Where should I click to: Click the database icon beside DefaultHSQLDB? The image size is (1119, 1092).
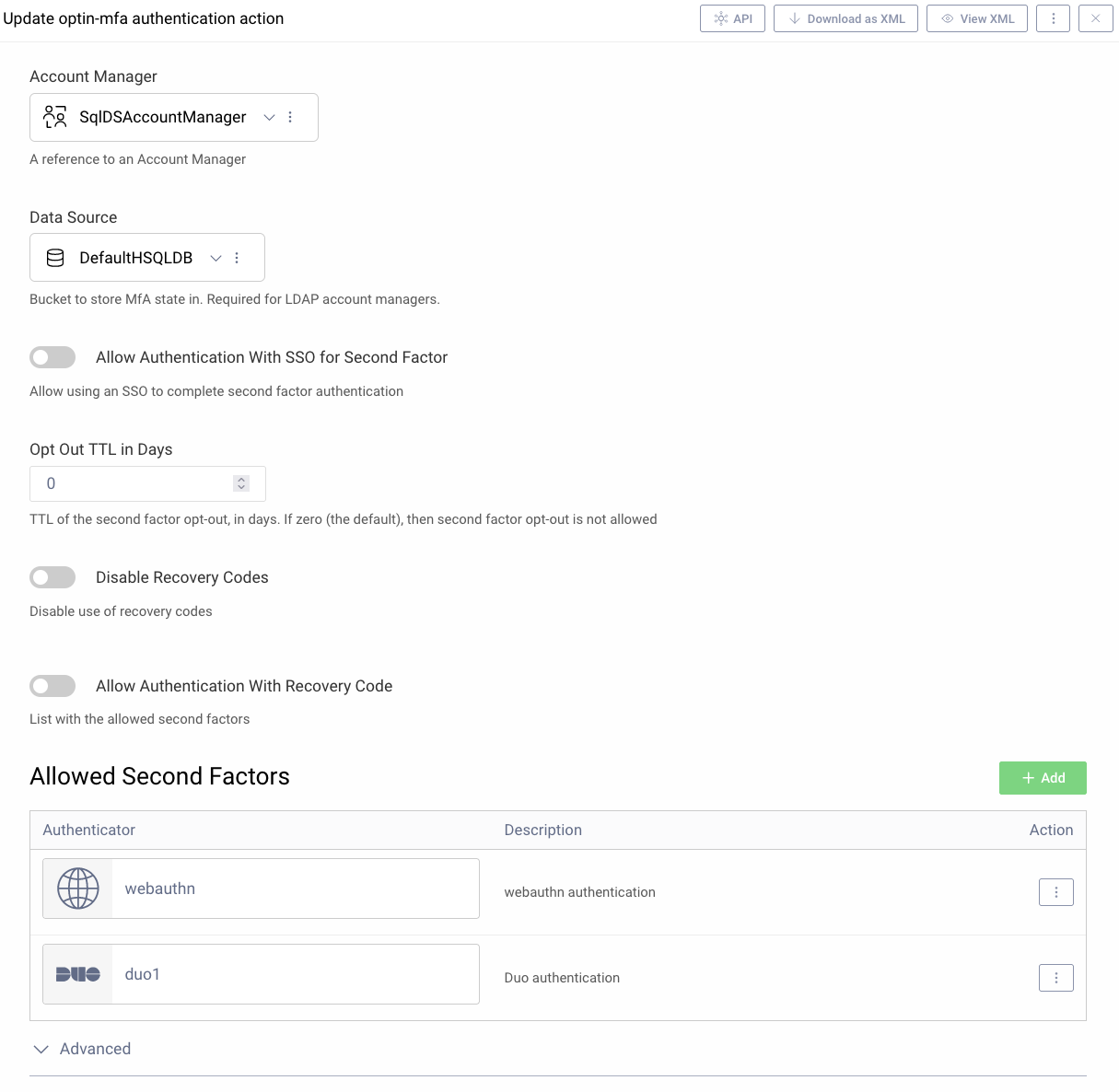pyautogui.click(x=54, y=257)
